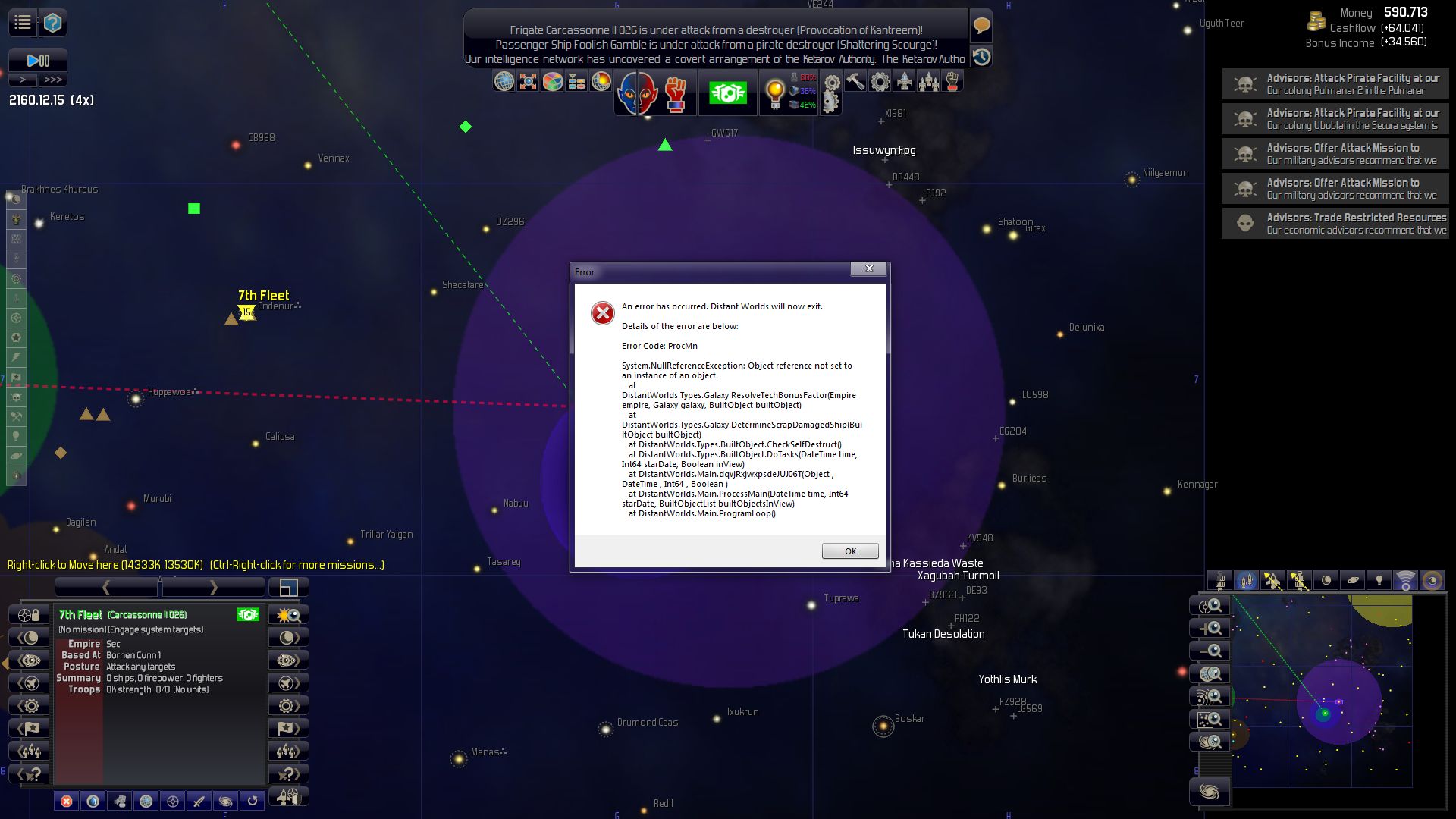Increase game speed with triple arrows
This screenshot has height=819, width=1456.
pos(53,80)
